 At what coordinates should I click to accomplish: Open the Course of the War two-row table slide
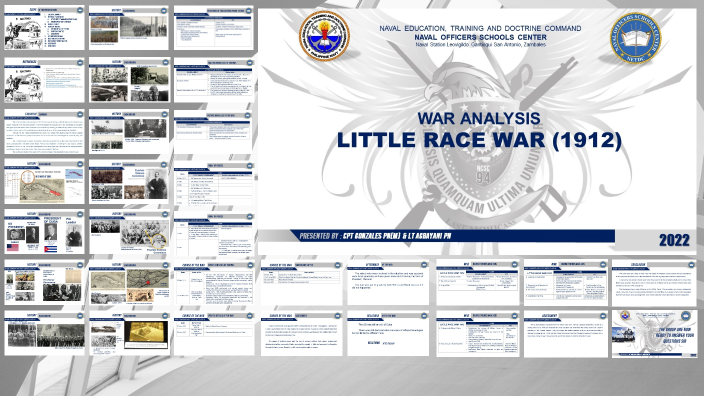coord(214,334)
